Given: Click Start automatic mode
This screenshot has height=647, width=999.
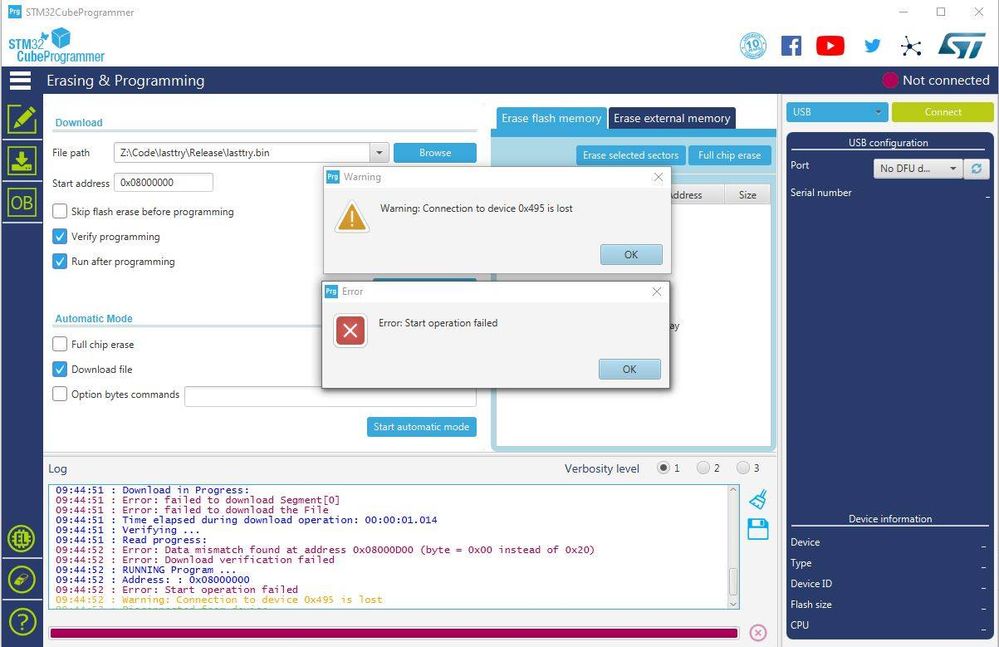Looking at the screenshot, I should (421, 427).
